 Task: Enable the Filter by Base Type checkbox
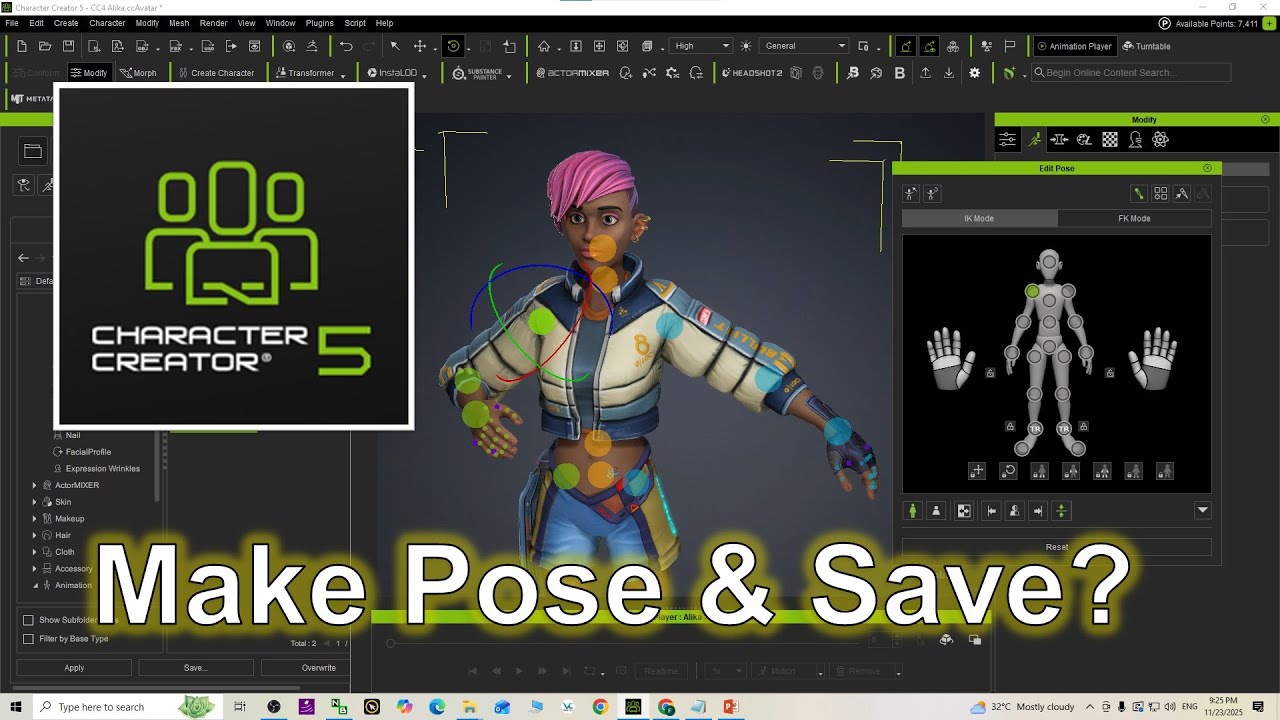tap(28, 639)
